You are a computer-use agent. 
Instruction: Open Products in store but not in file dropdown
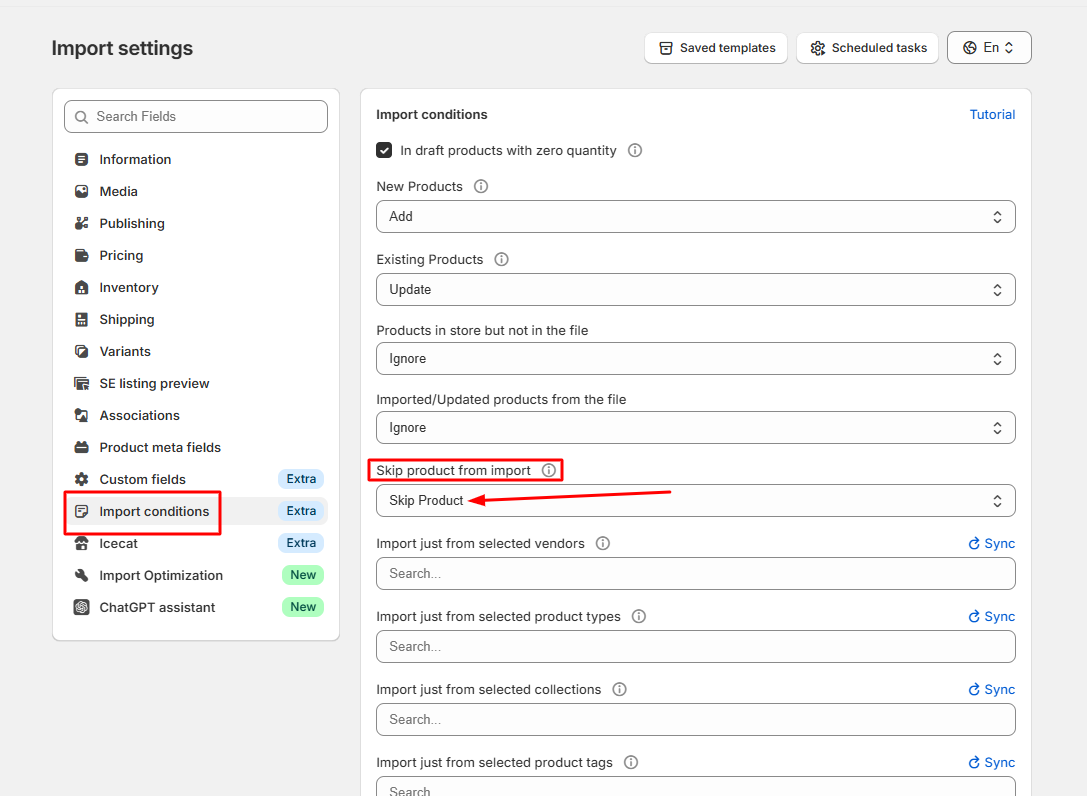pos(695,359)
